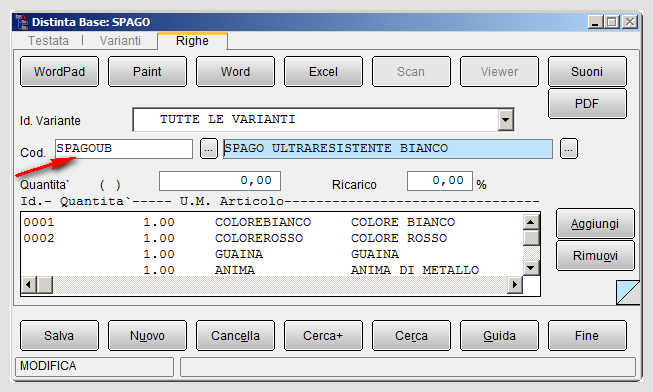Viewport: 653px width, 392px height.
Task: Close the Distinta Base window
Action: click(x=630, y=22)
